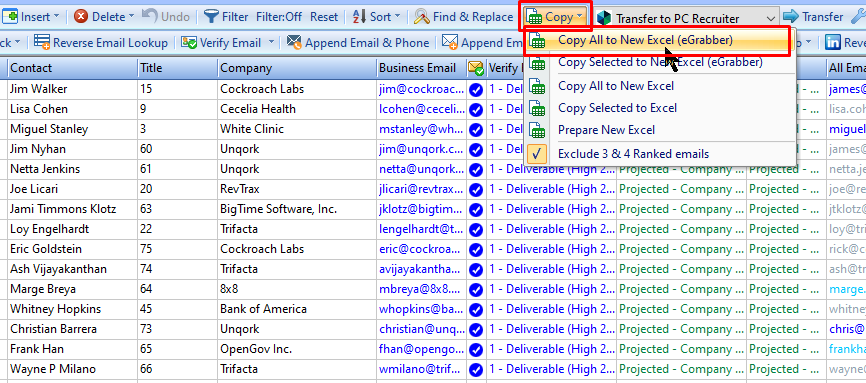Click the red Delete icon button

[x=81, y=17]
